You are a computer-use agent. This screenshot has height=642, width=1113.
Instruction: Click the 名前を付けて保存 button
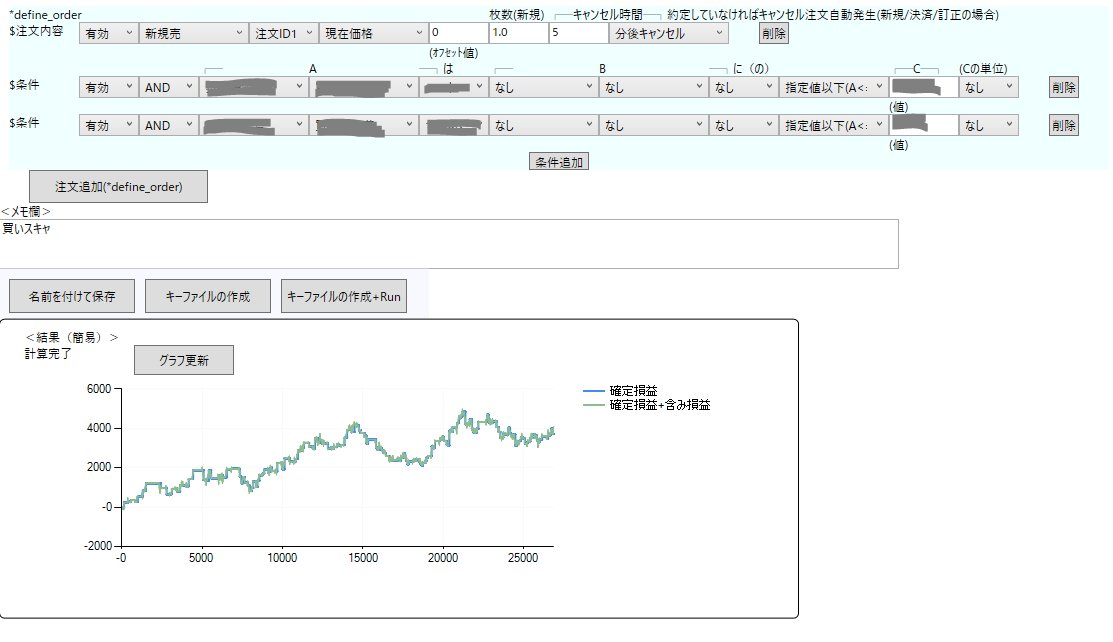tap(72, 296)
